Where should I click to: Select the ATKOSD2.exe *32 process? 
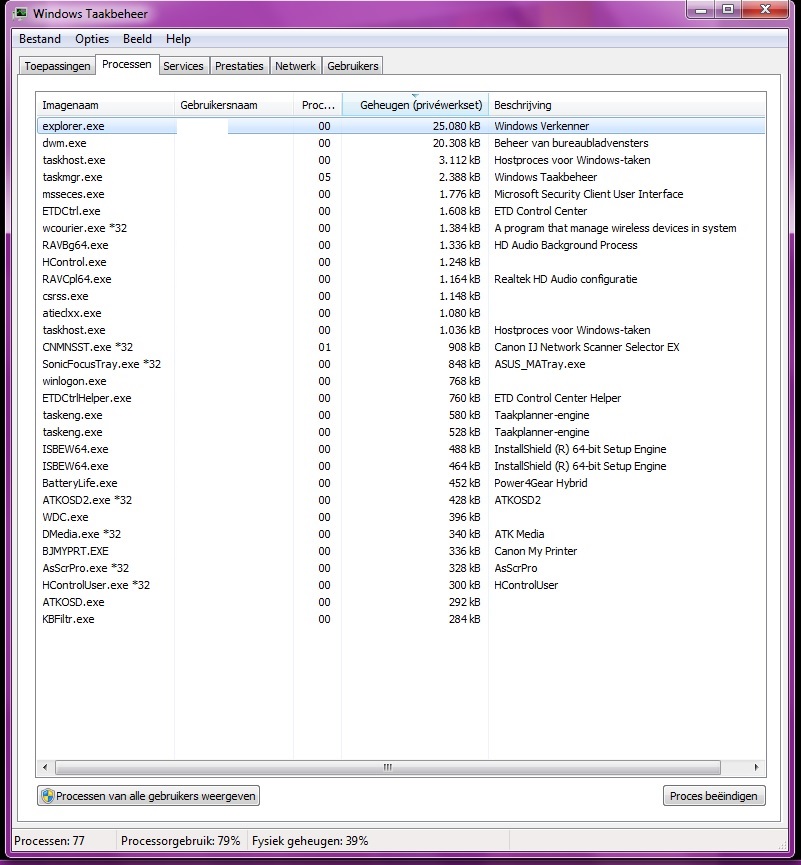coord(401,500)
